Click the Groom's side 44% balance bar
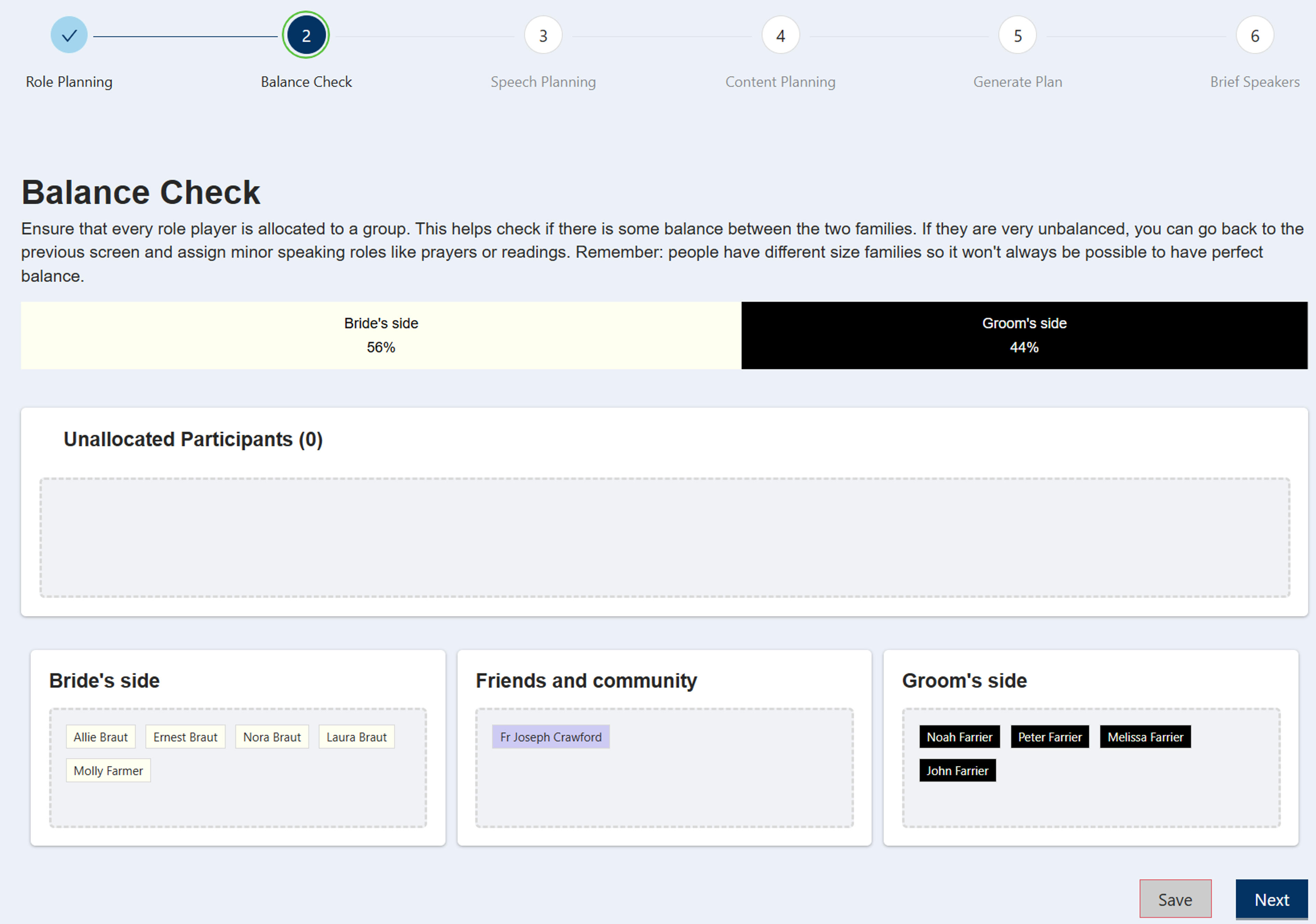The image size is (1316, 924). coord(1025,336)
